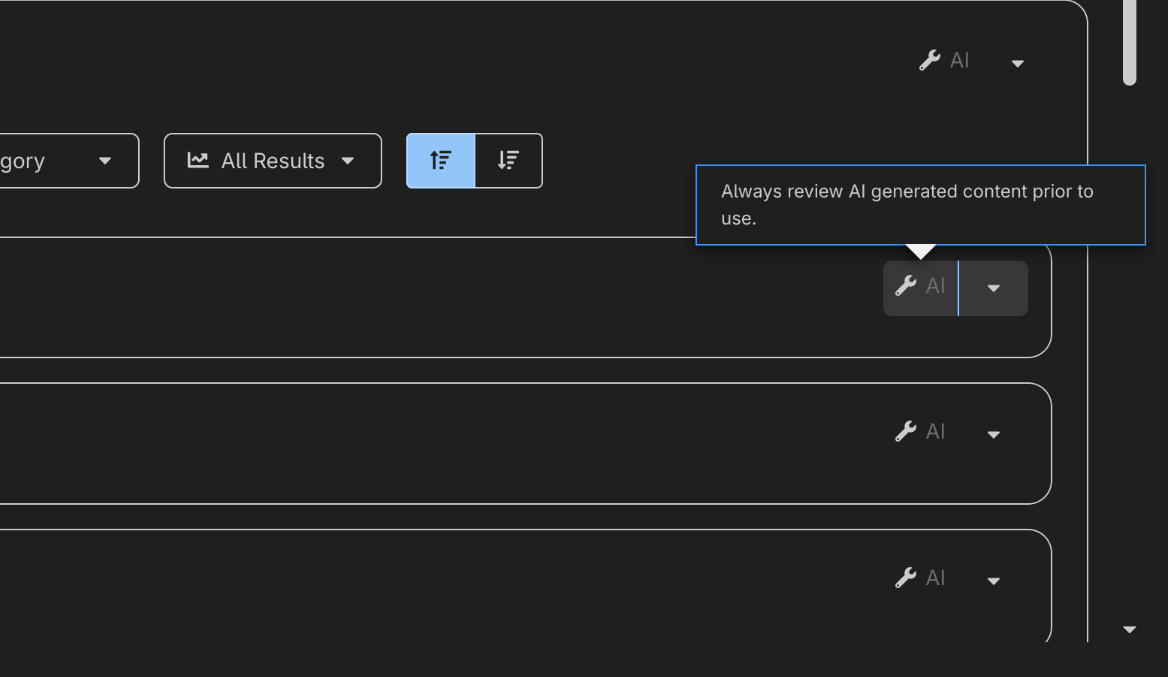Enable ascending sort order
Image resolution: width=1168 pixels, height=677 pixels.
pyautogui.click(x=441, y=160)
